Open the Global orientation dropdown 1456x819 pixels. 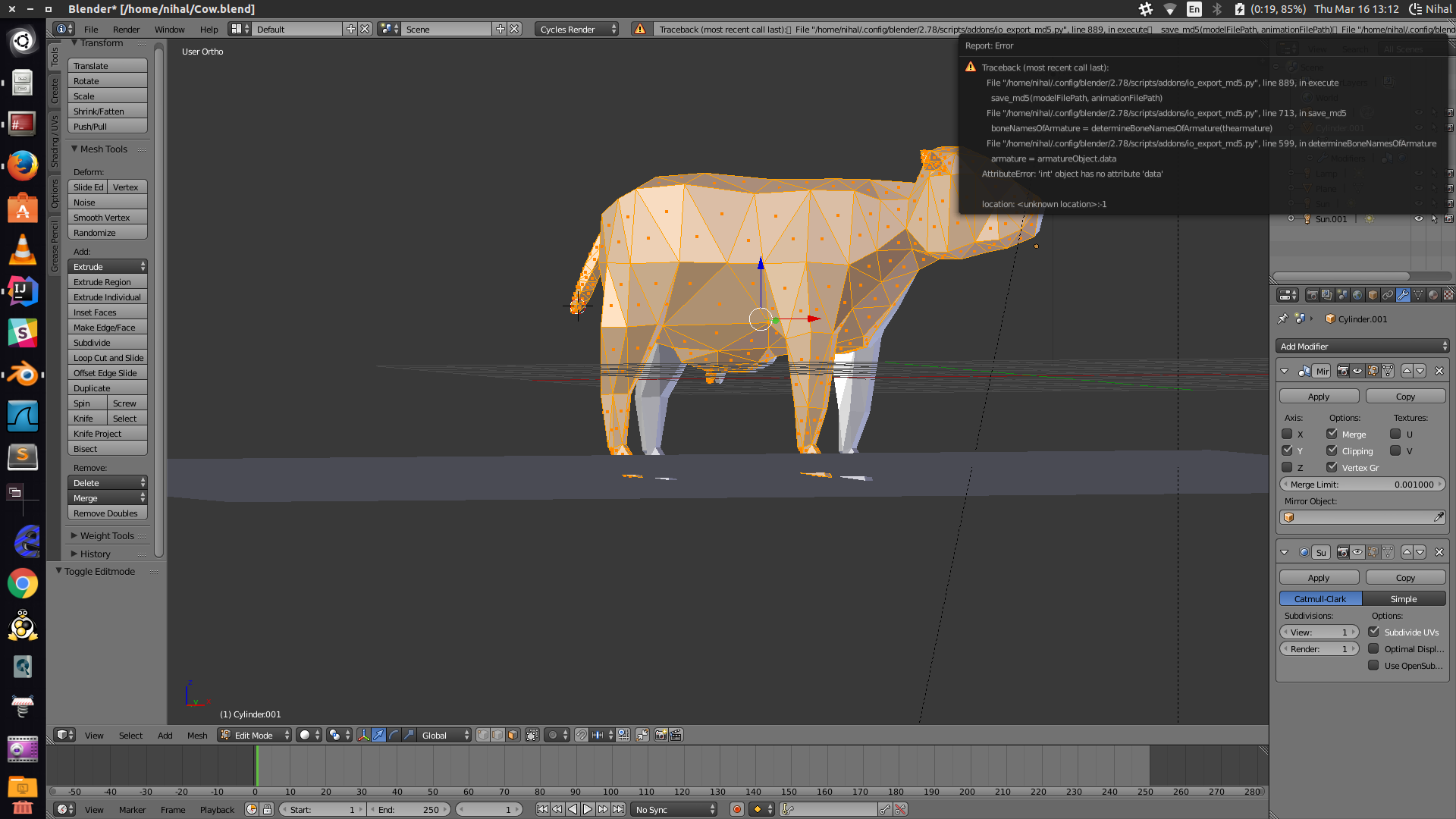[444, 735]
